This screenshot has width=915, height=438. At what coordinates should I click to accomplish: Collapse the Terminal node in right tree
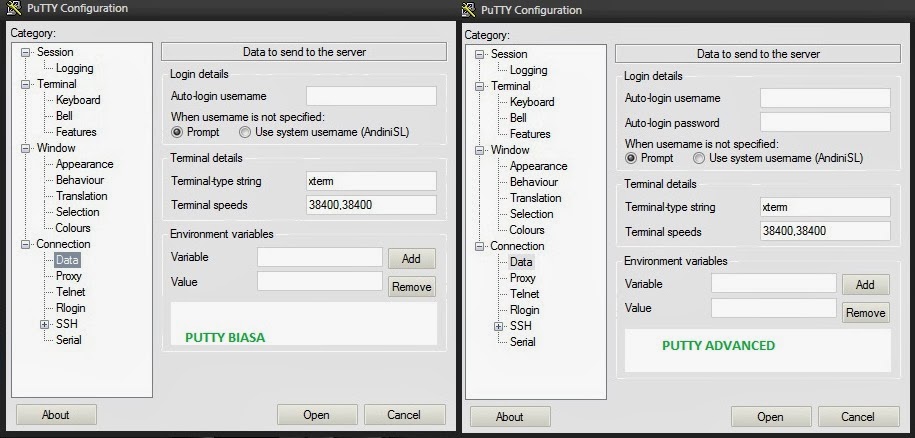point(480,86)
